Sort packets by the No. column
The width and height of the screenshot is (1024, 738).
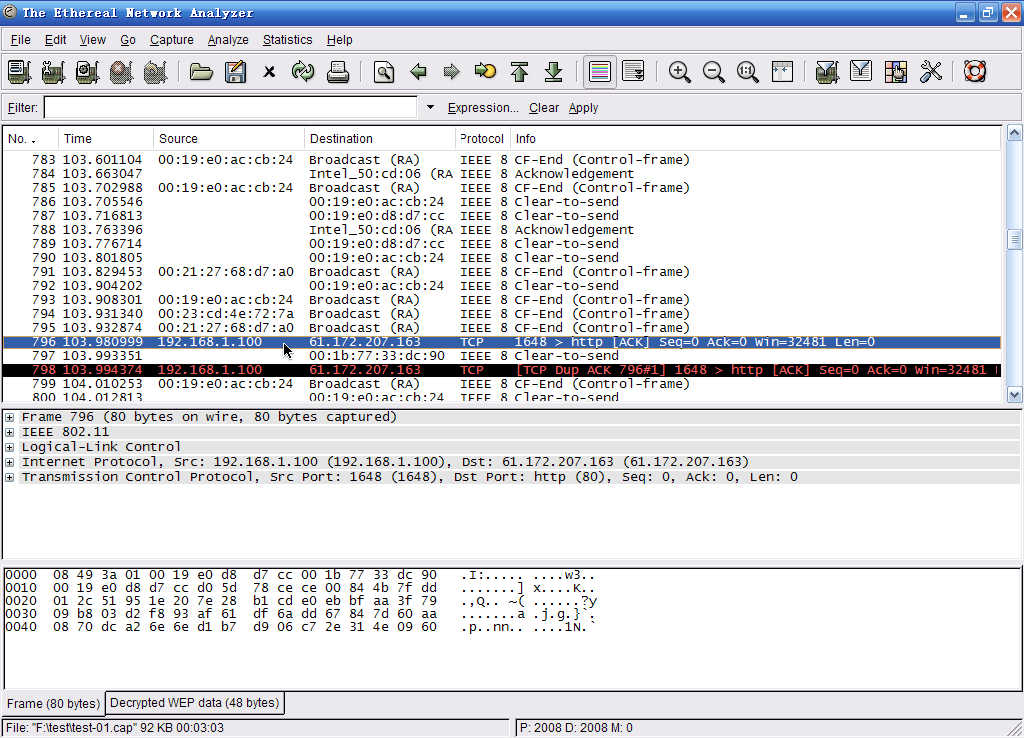[x=31, y=138]
